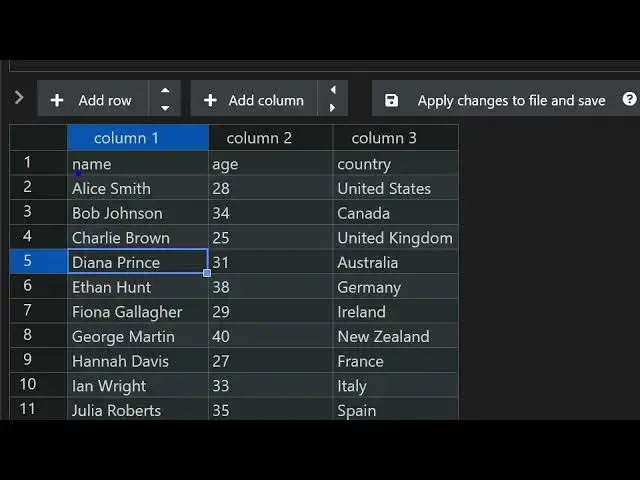Image resolution: width=640 pixels, height=480 pixels.
Task: Select the 'Ireland' cell
Action: click(396, 311)
